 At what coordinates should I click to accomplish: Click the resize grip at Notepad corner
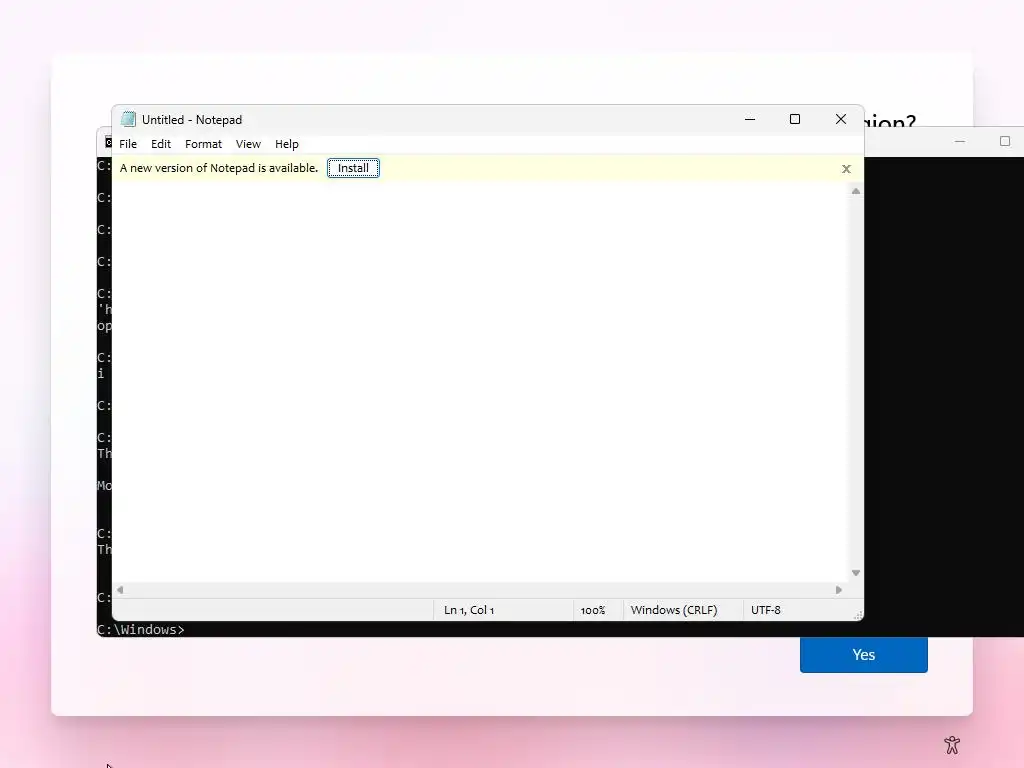858,615
